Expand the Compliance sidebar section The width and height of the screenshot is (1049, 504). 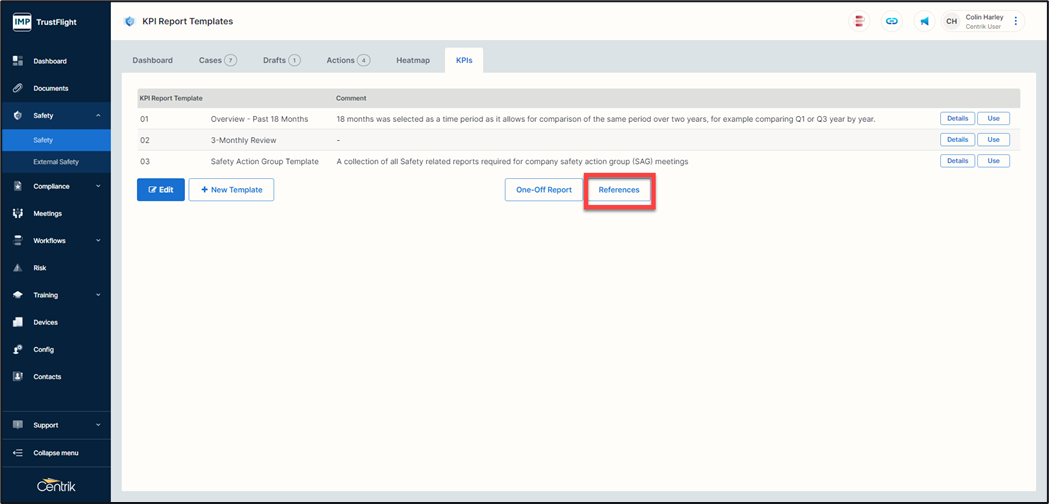98,186
